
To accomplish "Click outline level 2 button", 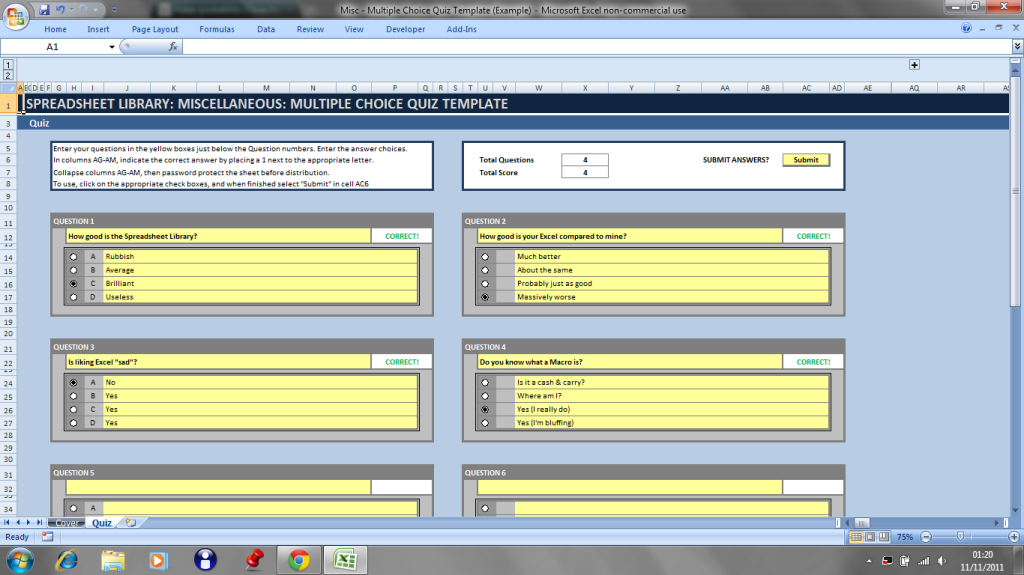I will coord(8,76).
